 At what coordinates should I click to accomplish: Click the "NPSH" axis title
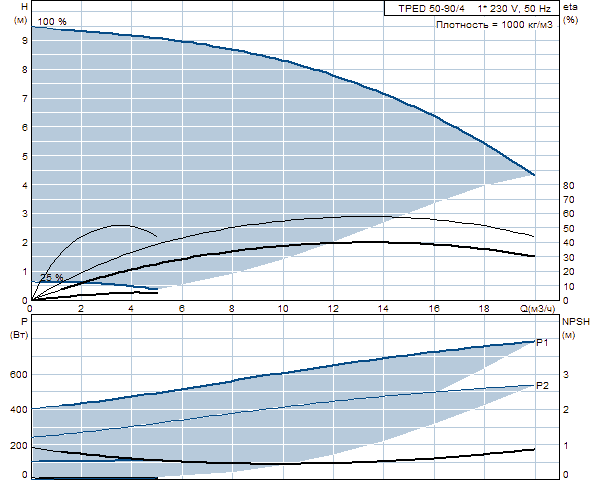click(576, 322)
